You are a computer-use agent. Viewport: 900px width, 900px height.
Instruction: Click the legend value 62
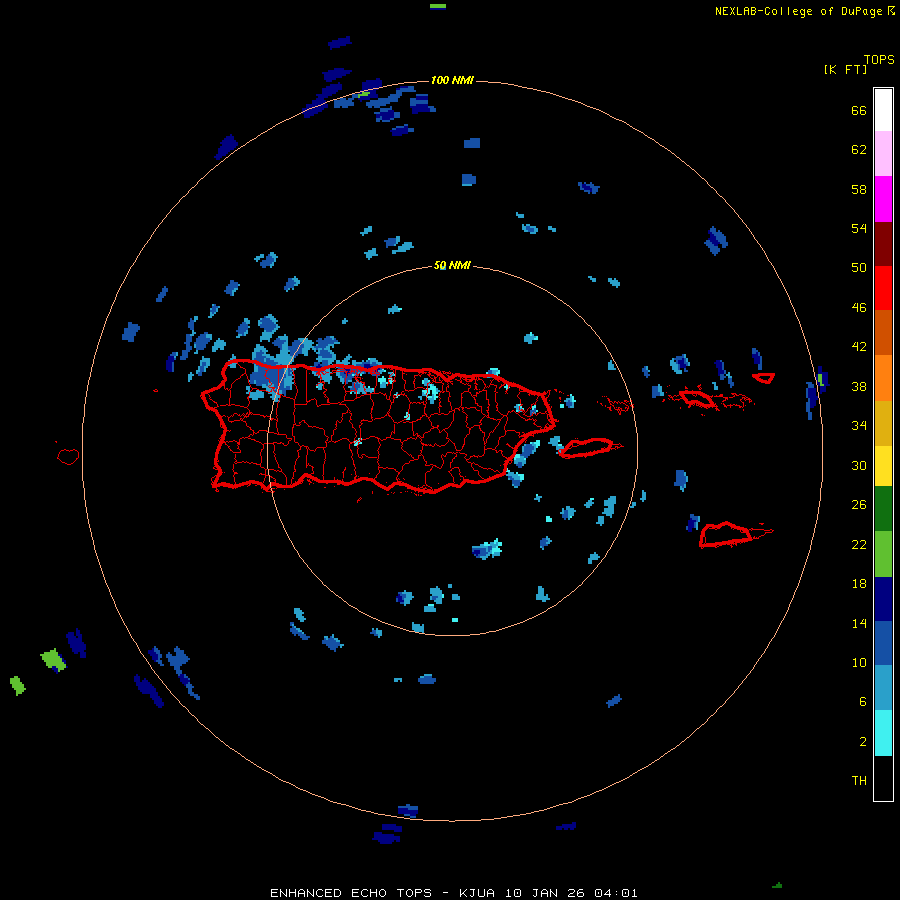[859, 150]
